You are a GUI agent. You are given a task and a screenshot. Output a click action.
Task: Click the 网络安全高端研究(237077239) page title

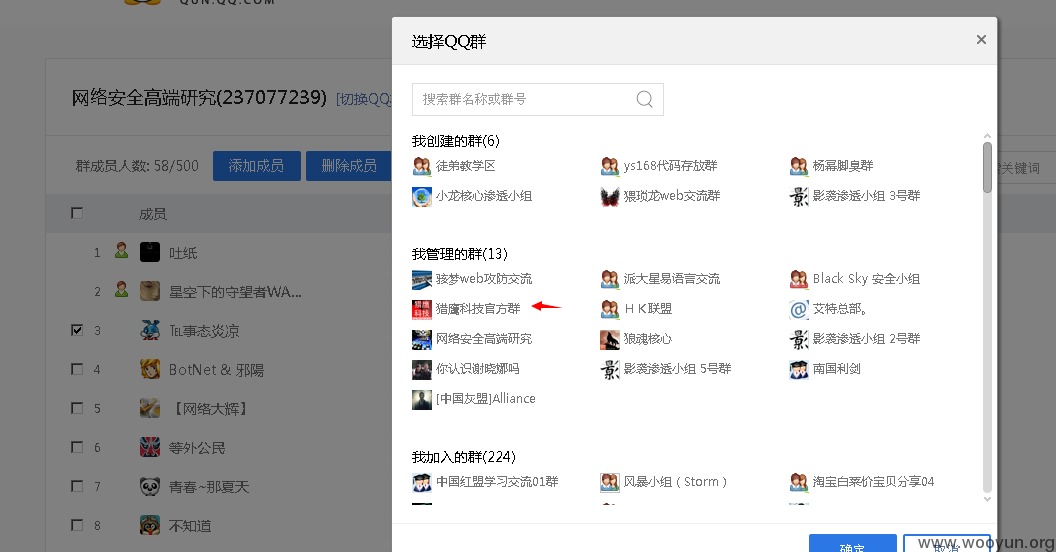(x=199, y=98)
